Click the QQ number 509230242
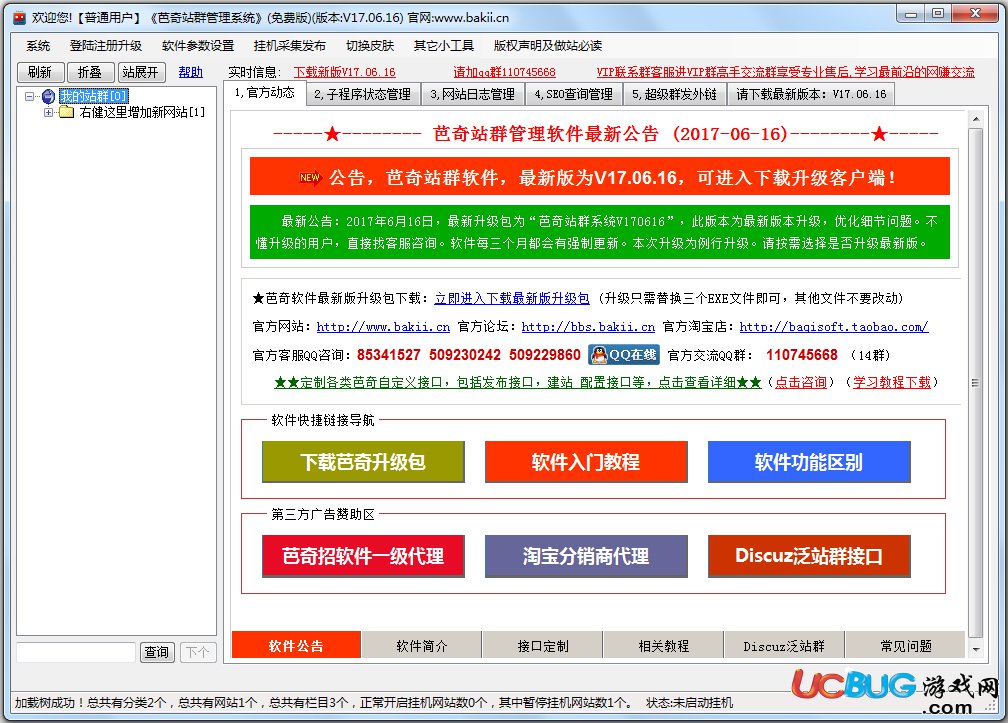 pyautogui.click(x=465, y=355)
